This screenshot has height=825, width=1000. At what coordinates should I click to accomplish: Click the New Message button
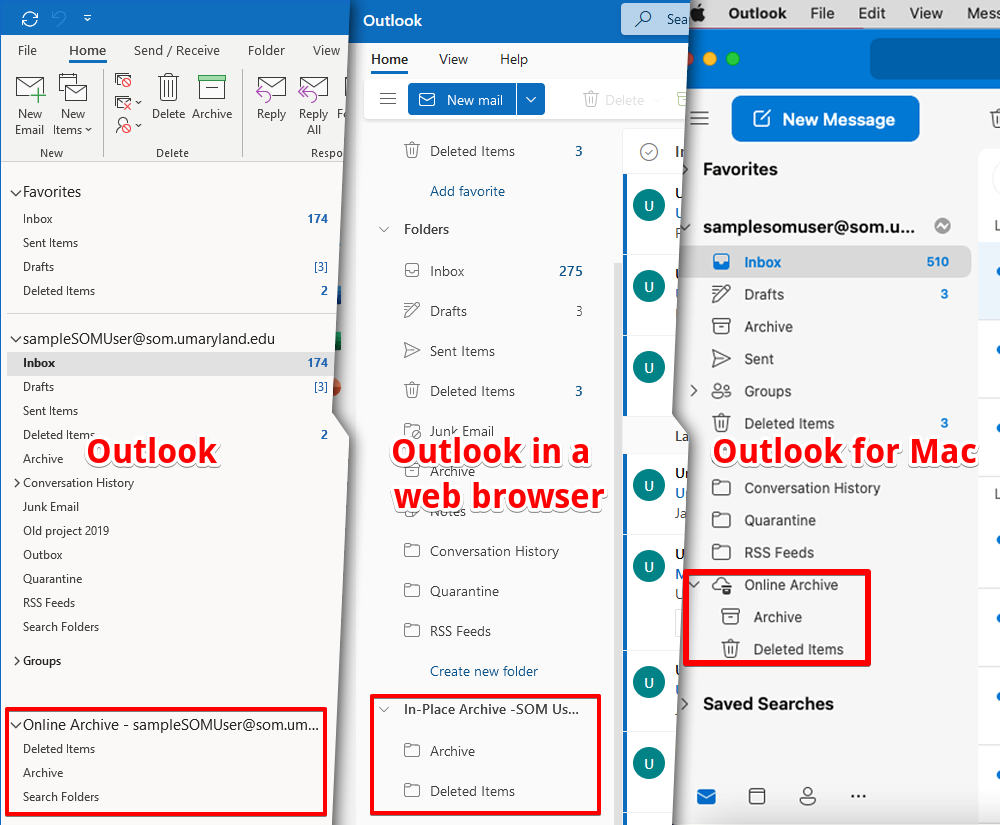825,119
